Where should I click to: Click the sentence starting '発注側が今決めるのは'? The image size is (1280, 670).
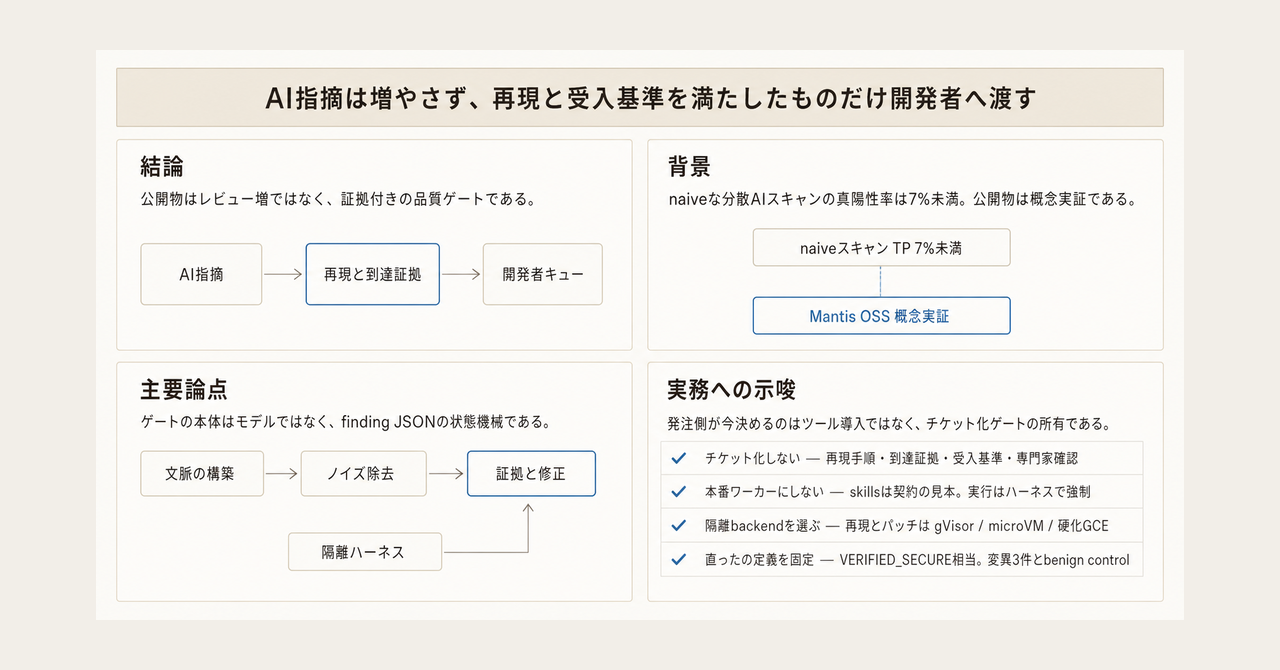889,423
